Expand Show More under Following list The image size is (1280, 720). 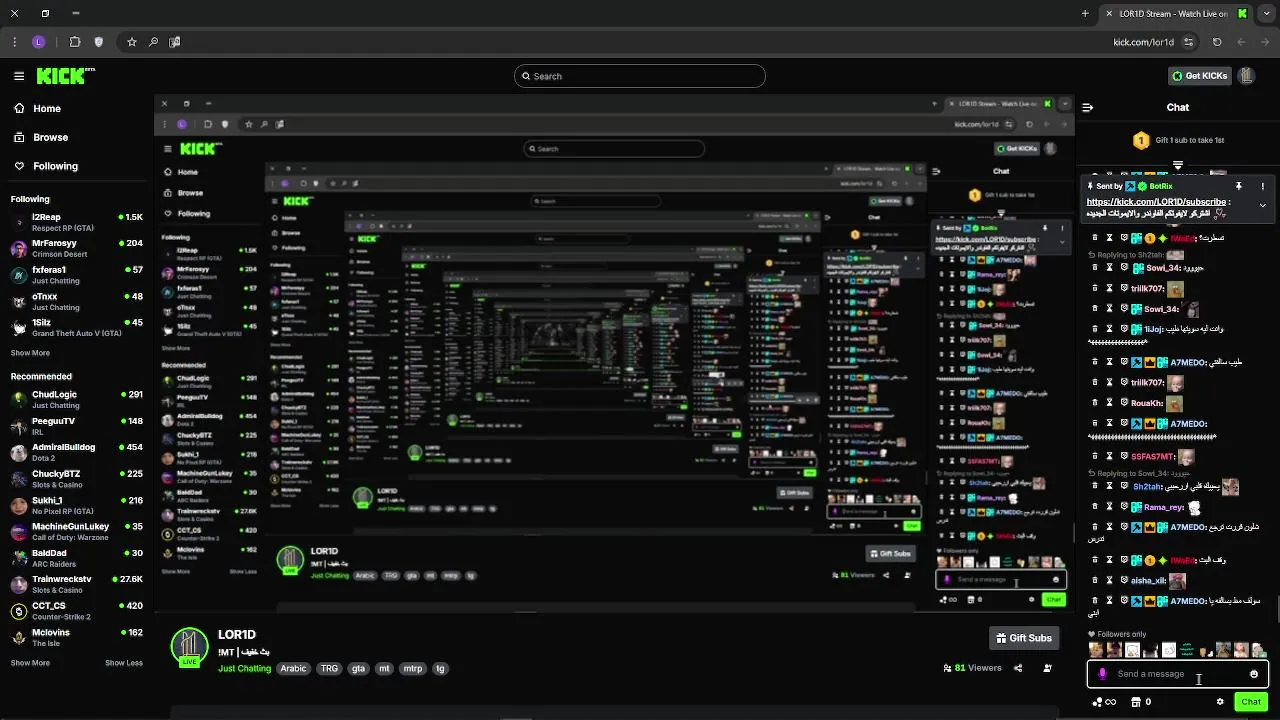pos(30,353)
